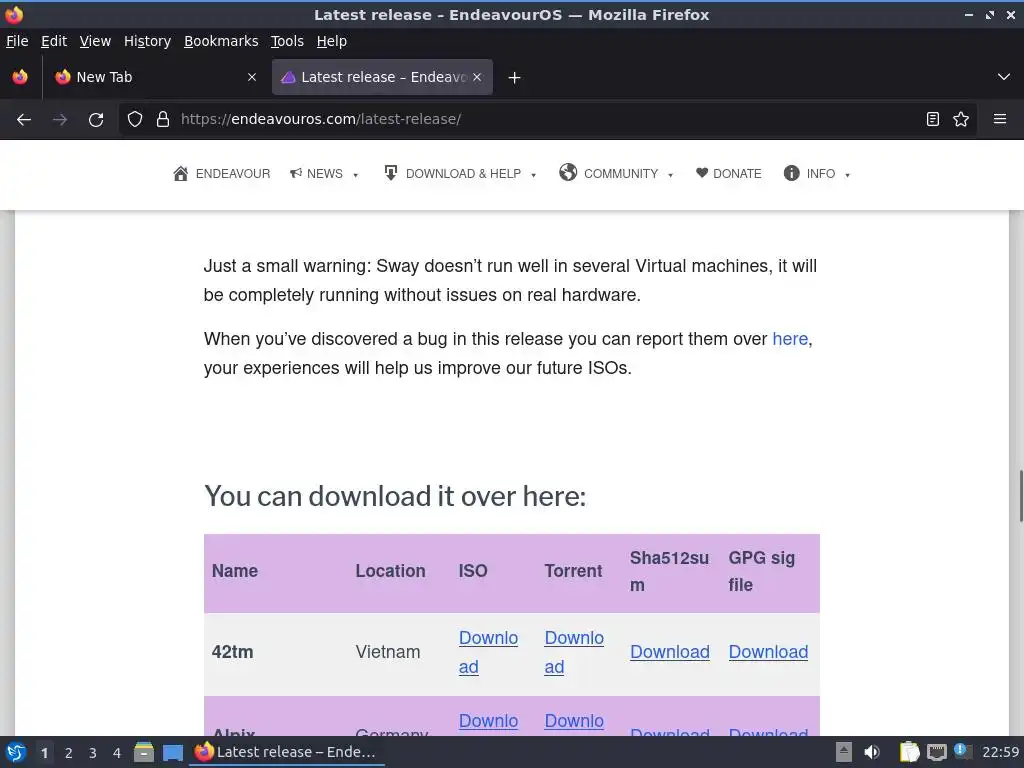The image size is (1024, 768).
Task: Click the Endeavour home icon
Action: pyautogui.click(x=180, y=173)
